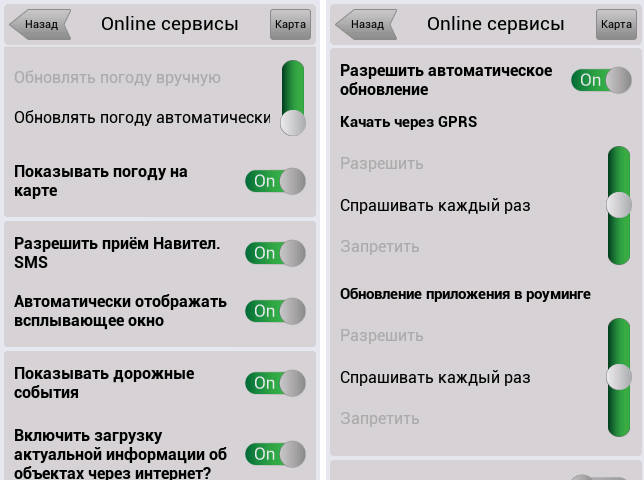Click Качать через GPRS heading
Viewport: 644px width, 480px height.
[409, 122]
